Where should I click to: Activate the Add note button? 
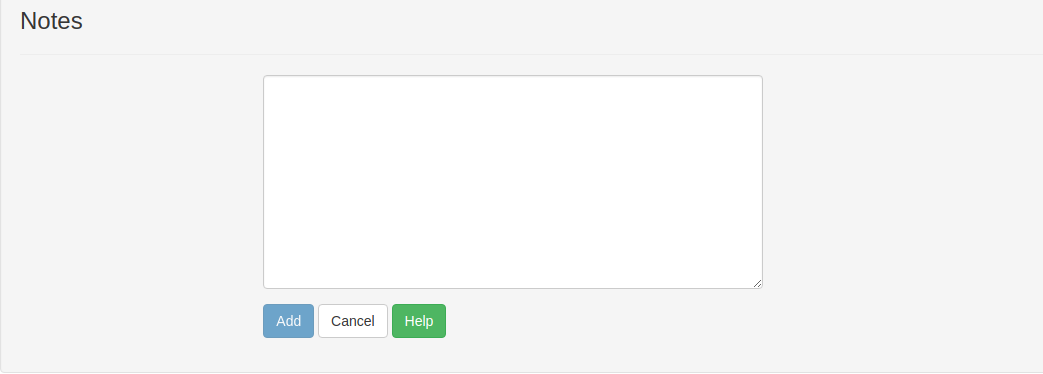[x=288, y=321]
